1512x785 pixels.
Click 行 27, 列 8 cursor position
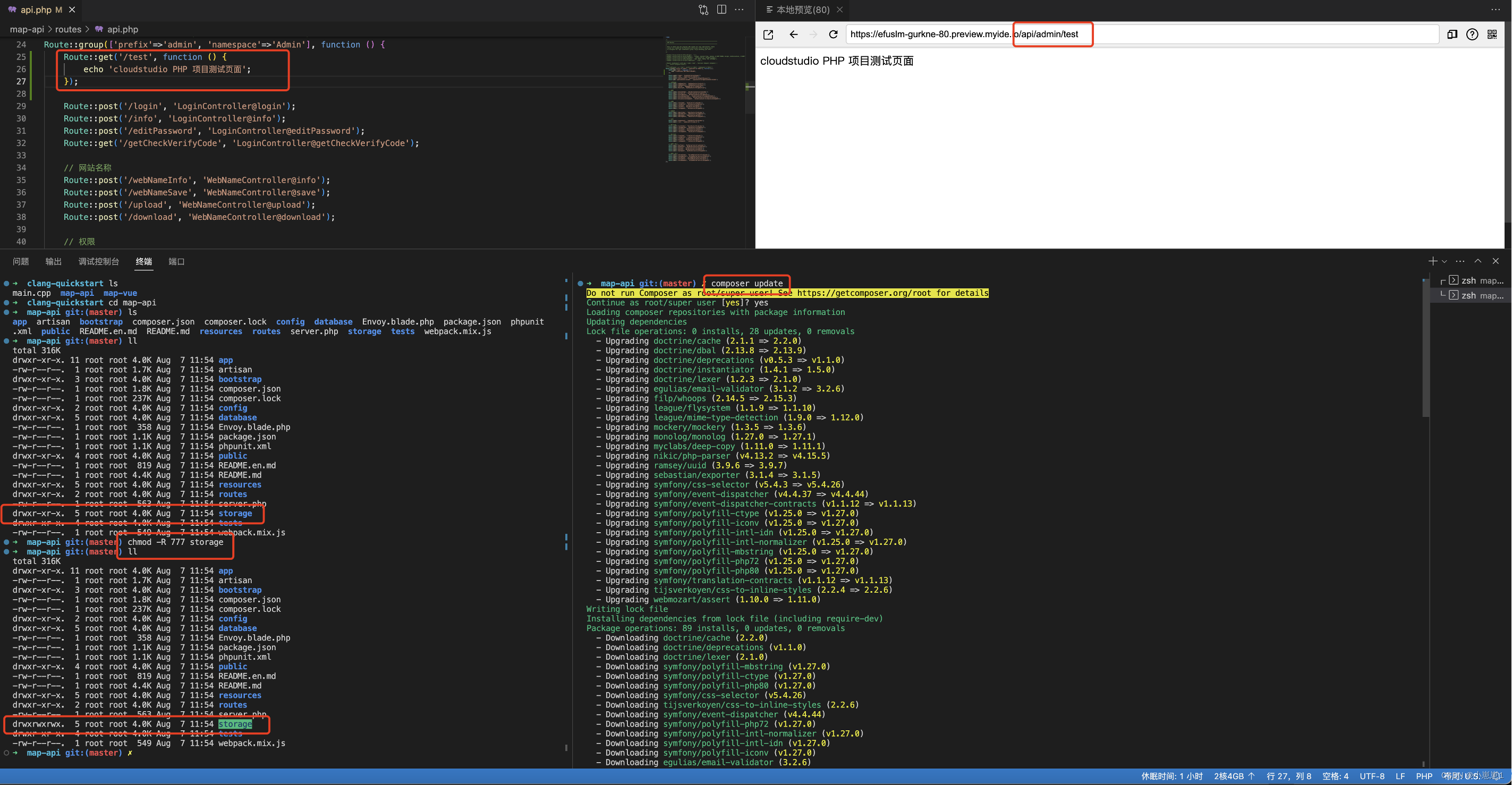(x=1289, y=776)
